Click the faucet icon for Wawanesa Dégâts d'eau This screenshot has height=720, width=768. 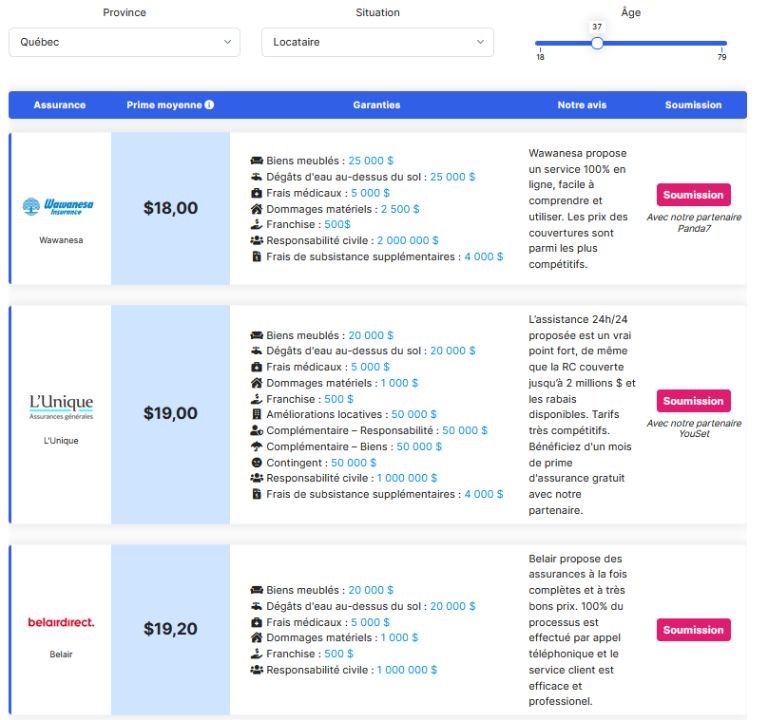(x=257, y=177)
